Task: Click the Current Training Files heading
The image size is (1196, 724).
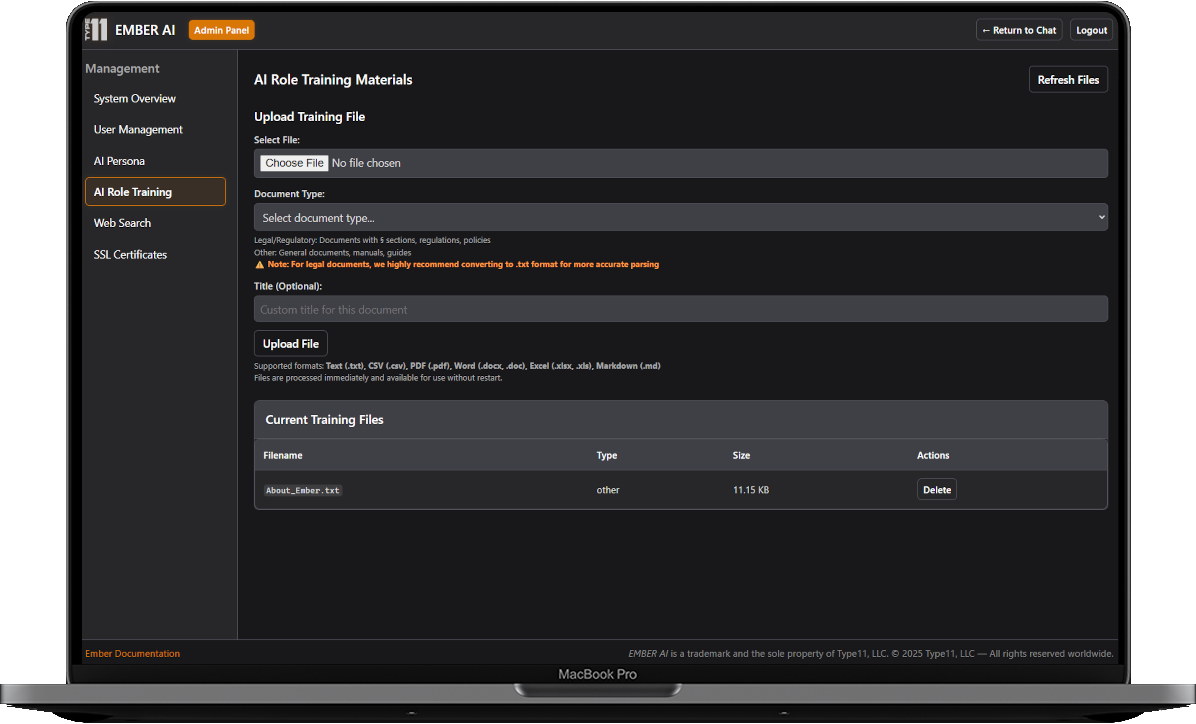Action: point(324,420)
